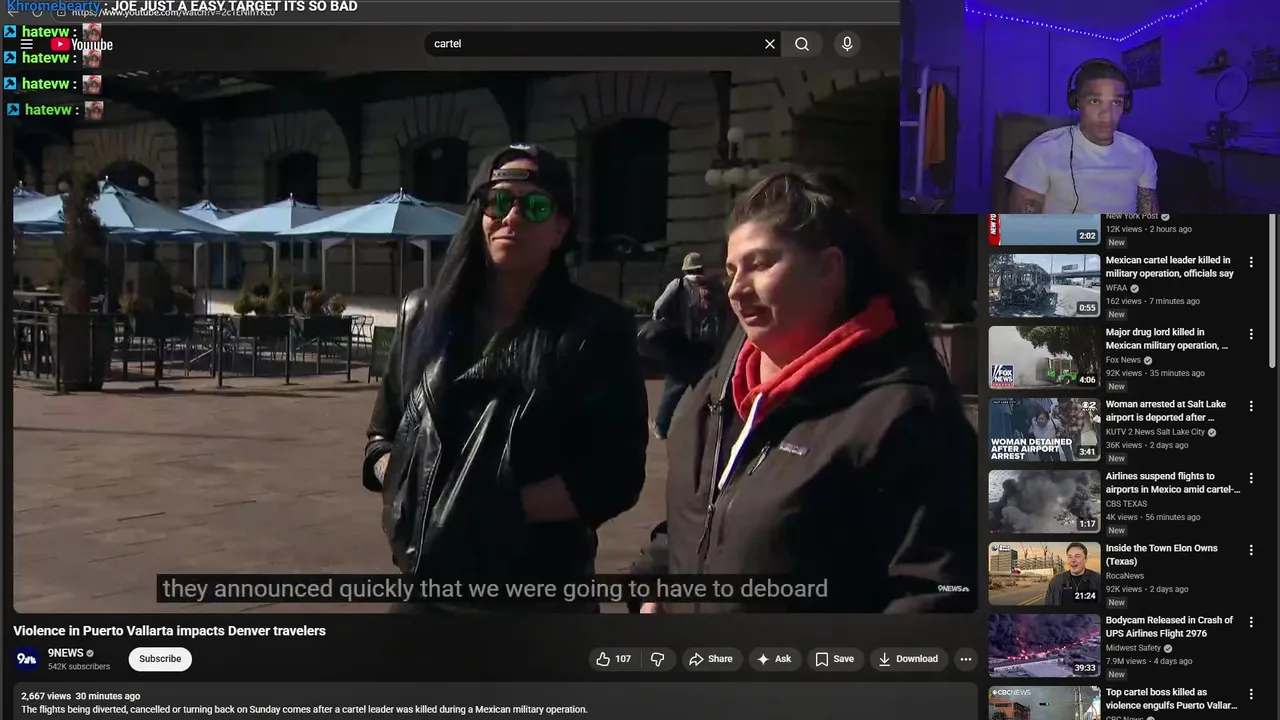Open 'Inside the Town Elon Owns' thumbnail
The width and height of the screenshot is (1280, 720).
(x=1044, y=573)
